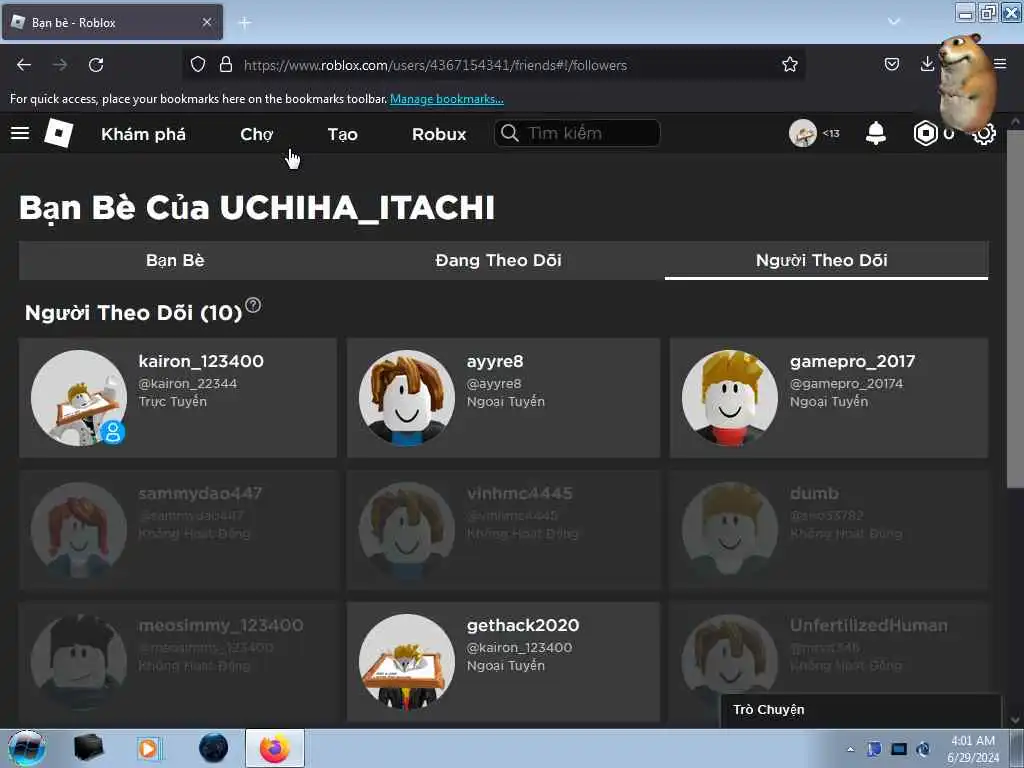Go back with the browser back arrow

click(x=24, y=65)
